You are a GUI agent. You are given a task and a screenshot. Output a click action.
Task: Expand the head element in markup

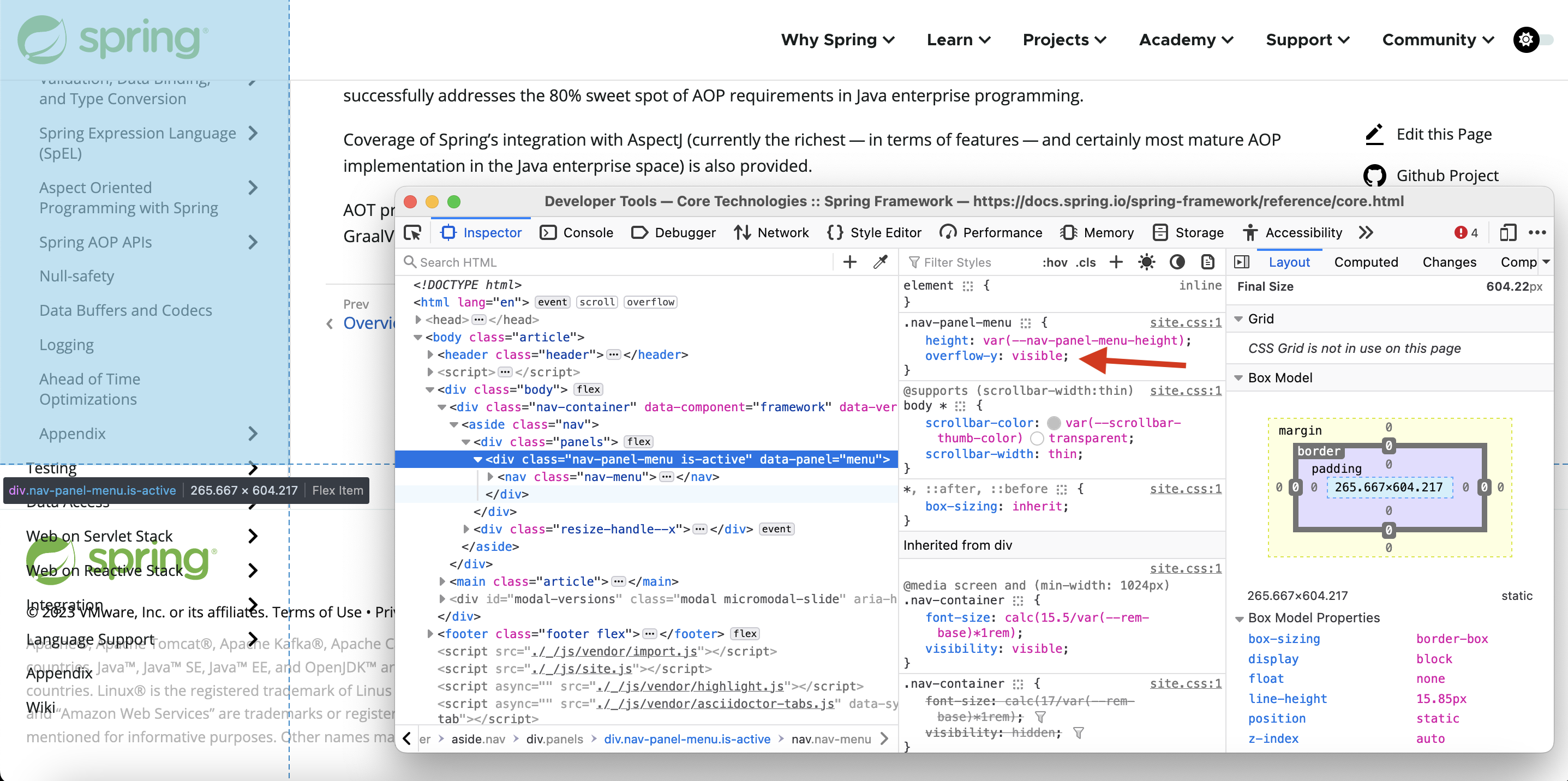(x=418, y=320)
